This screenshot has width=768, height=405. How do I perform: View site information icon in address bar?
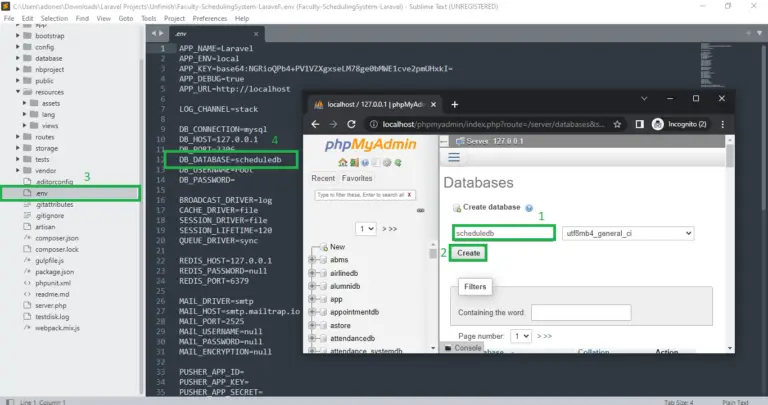(374, 124)
